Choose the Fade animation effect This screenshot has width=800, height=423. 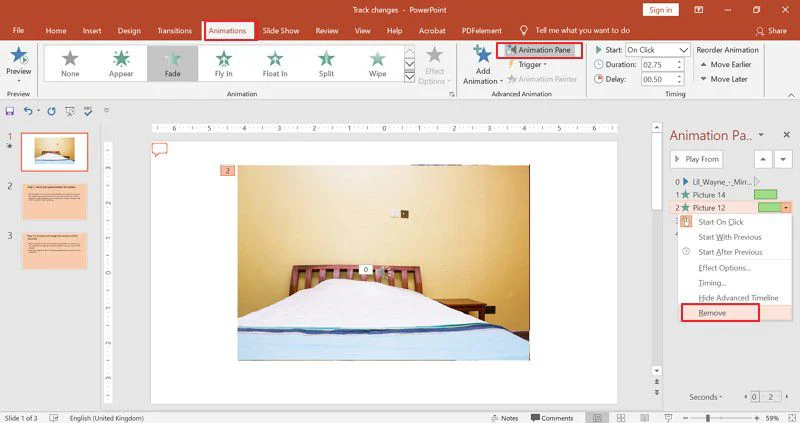tap(172, 64)
